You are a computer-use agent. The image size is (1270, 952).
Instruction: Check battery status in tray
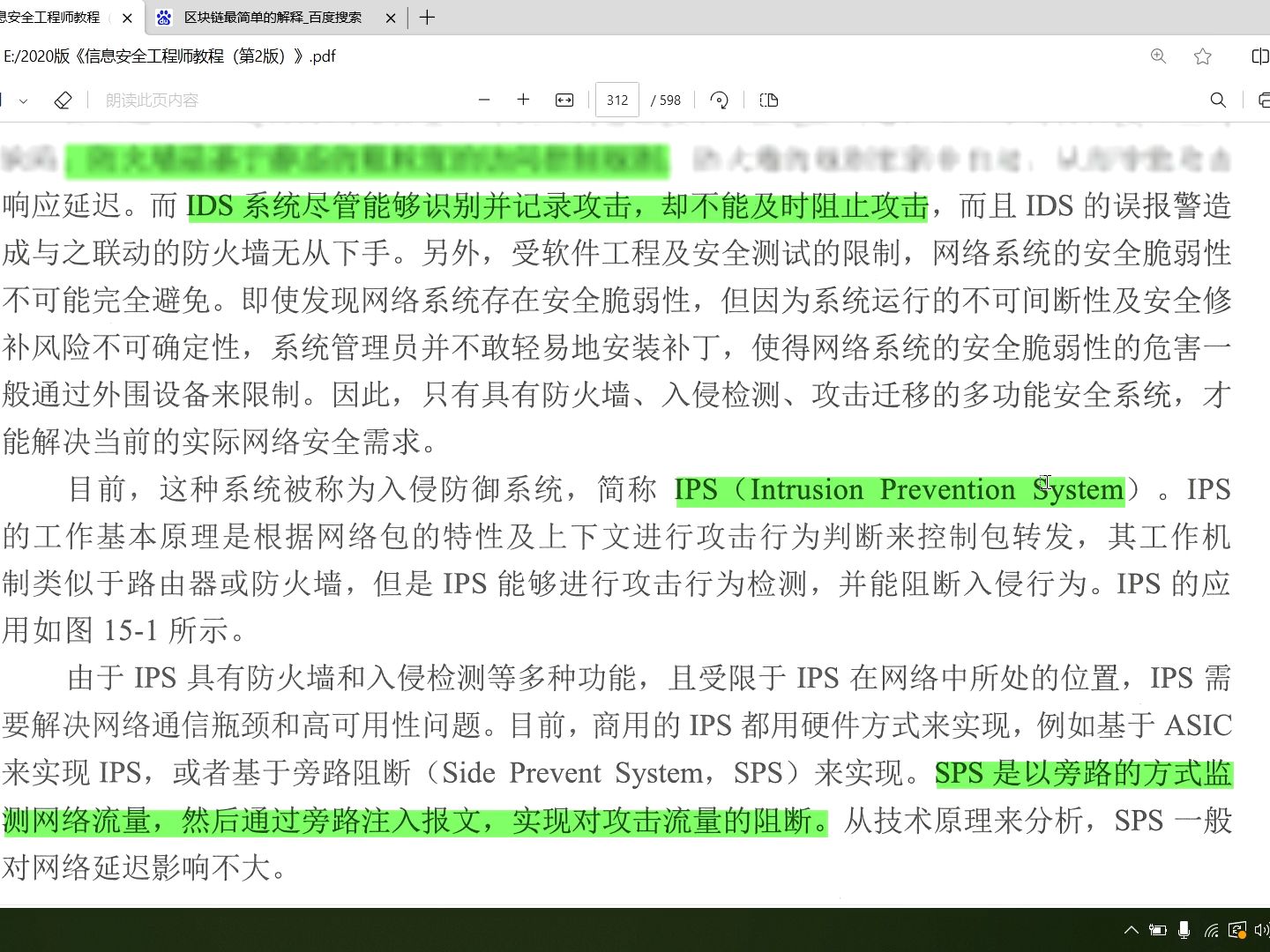1158,930
